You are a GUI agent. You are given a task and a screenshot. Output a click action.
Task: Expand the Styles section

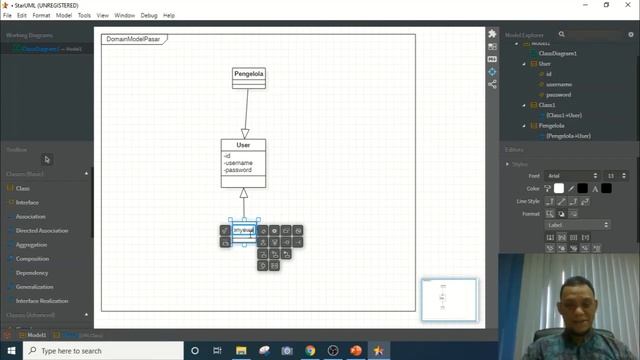pyautogui.click(x=507, y=164)
